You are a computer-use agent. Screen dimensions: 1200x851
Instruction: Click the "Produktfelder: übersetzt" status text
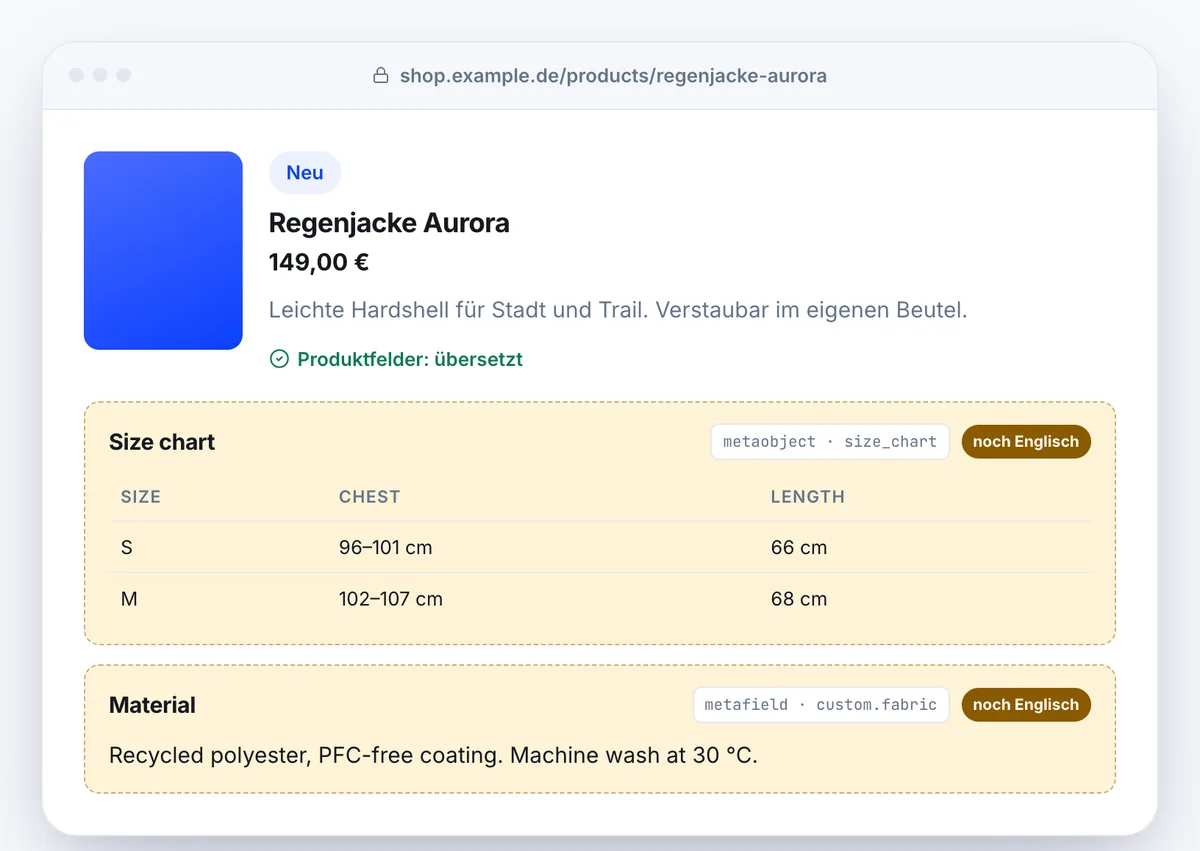click(x=410, y=359)
